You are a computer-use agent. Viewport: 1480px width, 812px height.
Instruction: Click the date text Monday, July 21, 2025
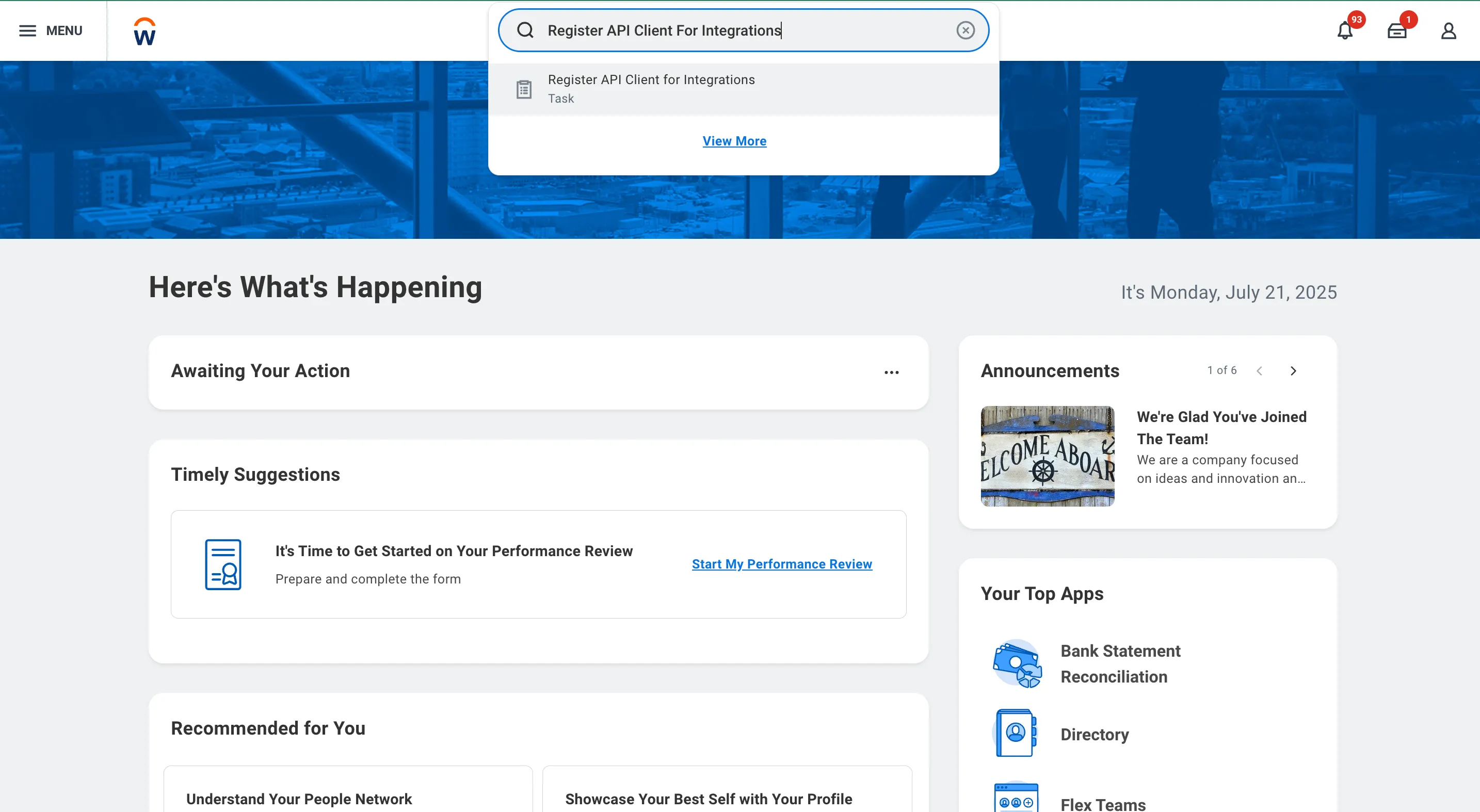click(x=1243, y=293)
